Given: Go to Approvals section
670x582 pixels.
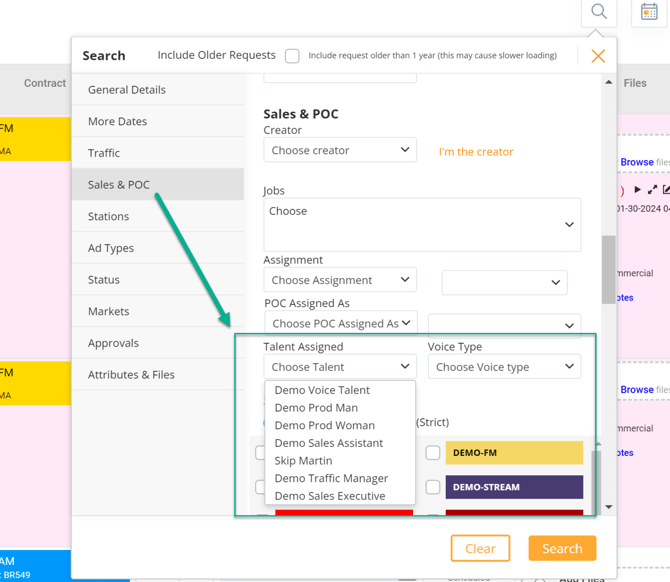Looking at the screenshot, I should 158,343.
